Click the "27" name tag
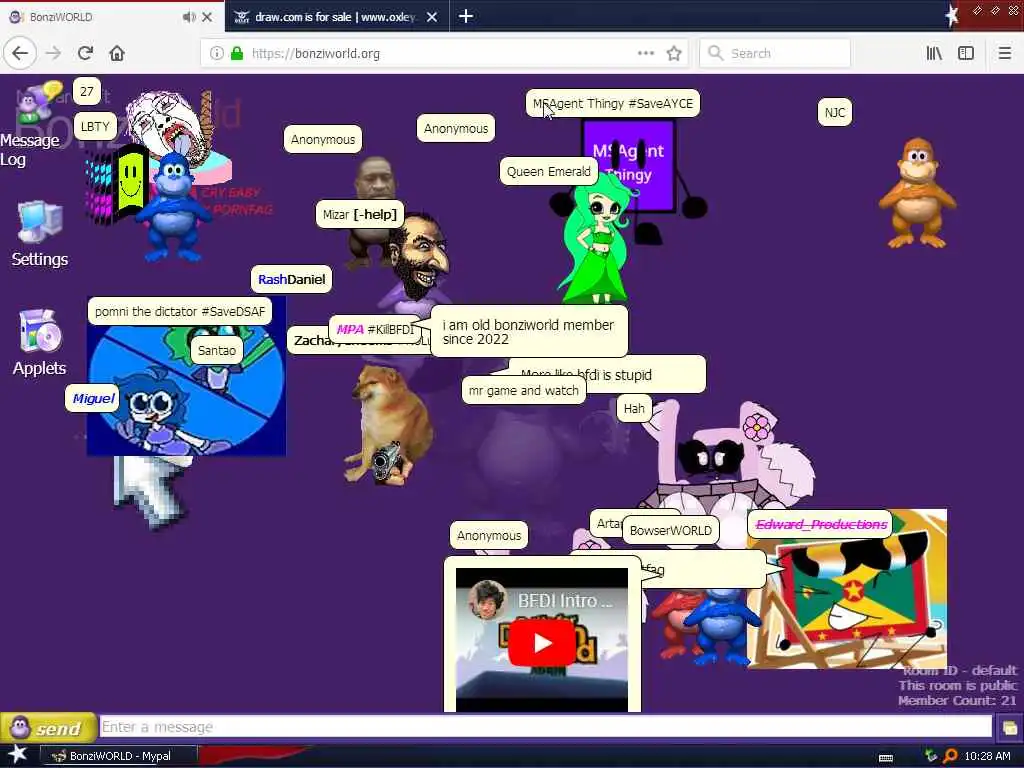 coord(87,91)
